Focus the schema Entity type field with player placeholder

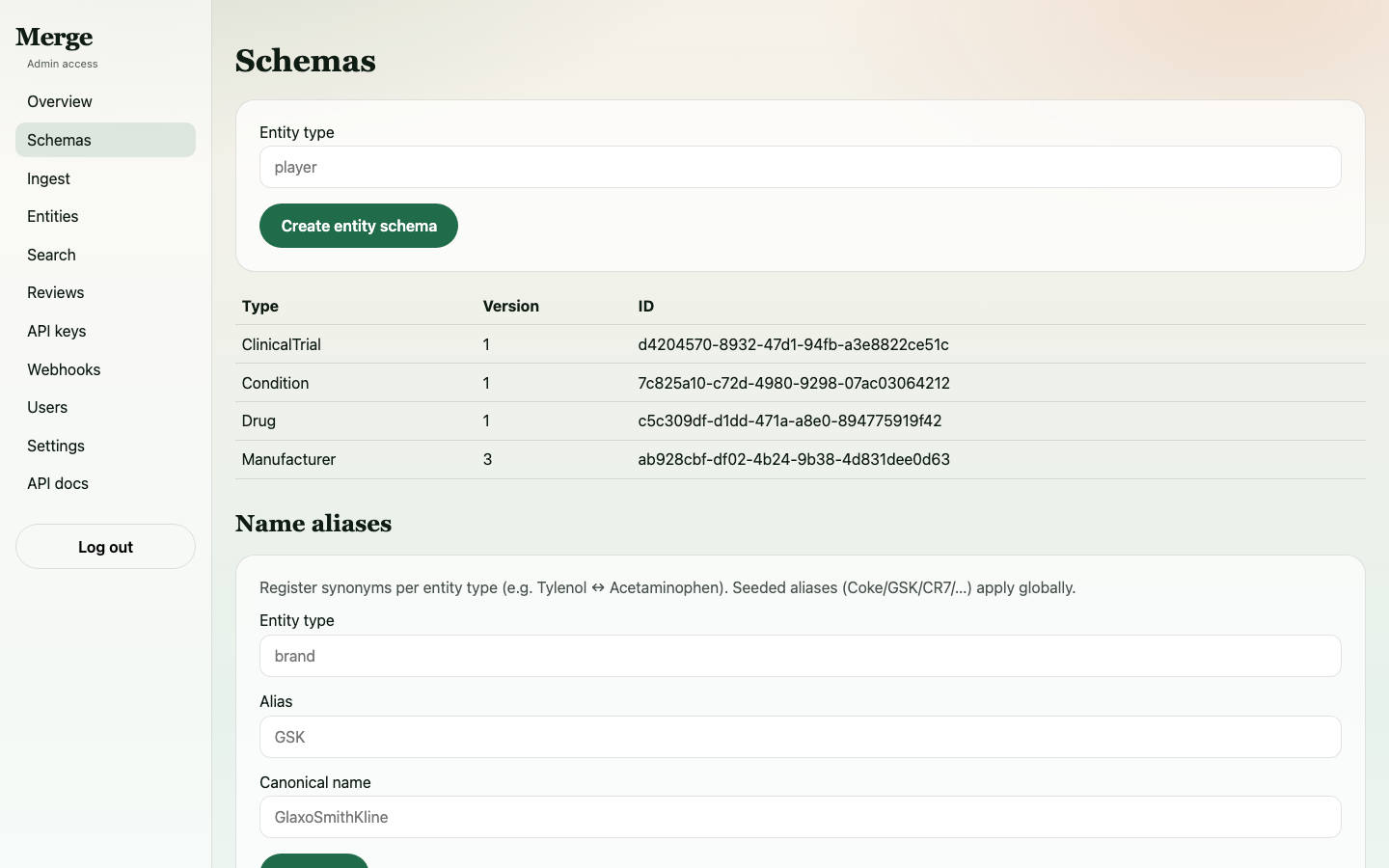[800, 167]
